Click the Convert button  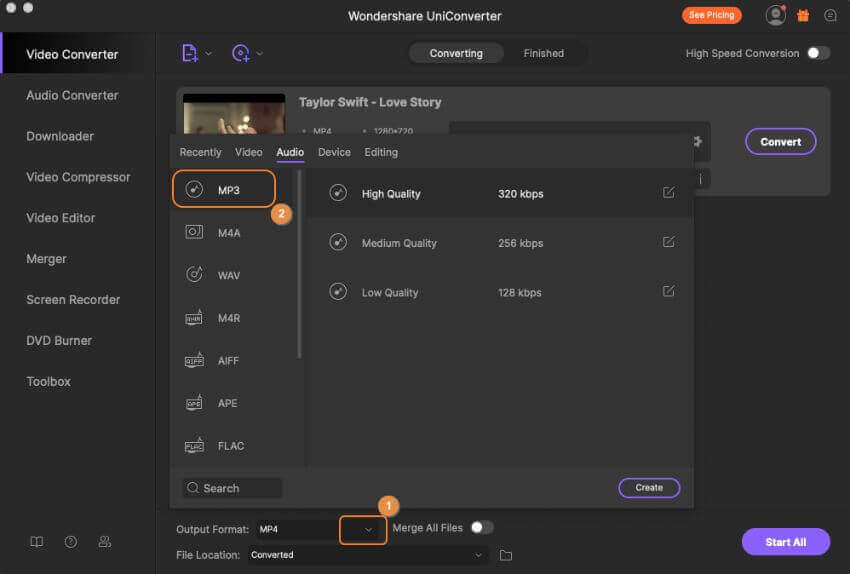tap(780, 142)
